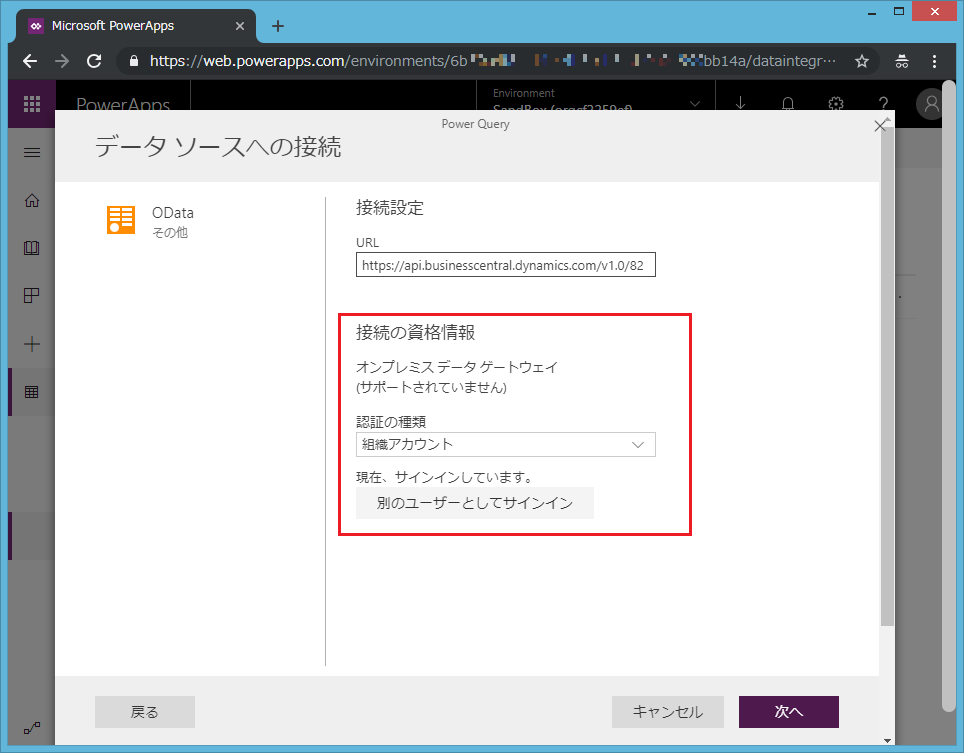Close the Power Query dialog
Viewport: 964px width, 753px height.
click(880, 126)
